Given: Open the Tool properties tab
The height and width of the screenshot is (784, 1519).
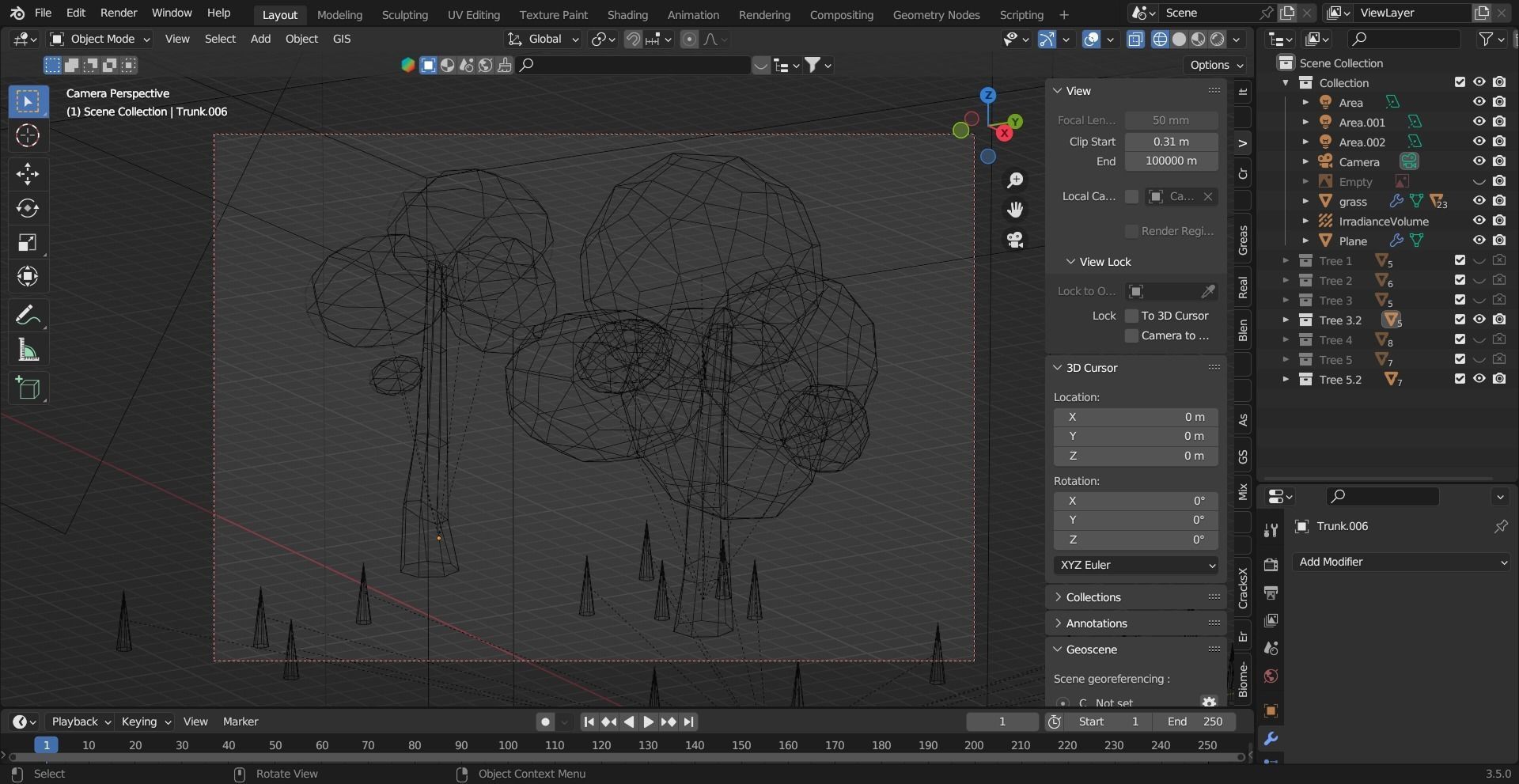Looking at the screenshot, I should [1271, 529].
